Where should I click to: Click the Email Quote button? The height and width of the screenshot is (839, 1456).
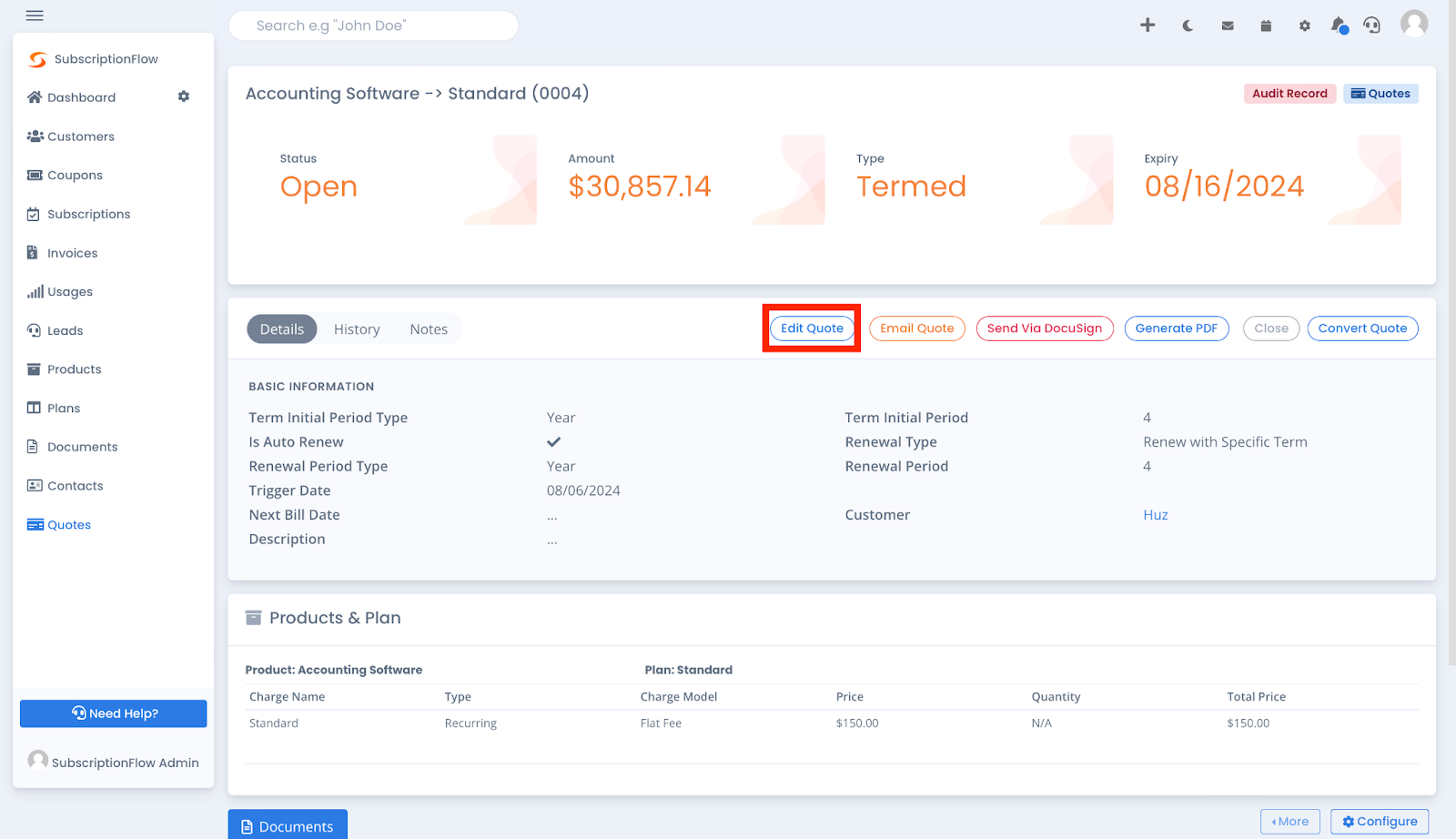[x=917, y=329]
